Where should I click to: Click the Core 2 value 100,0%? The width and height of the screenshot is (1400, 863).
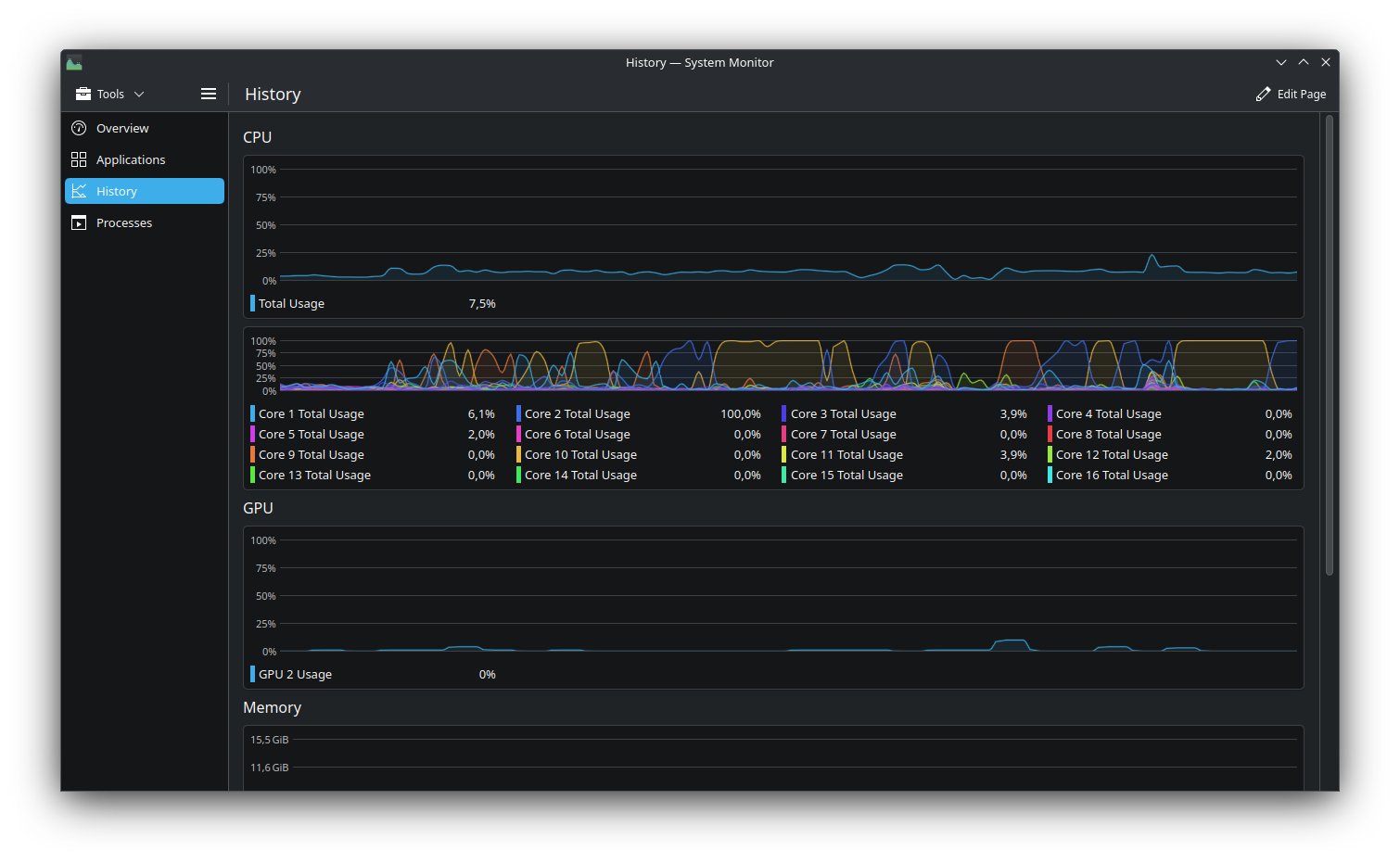(x=741, y=413)
